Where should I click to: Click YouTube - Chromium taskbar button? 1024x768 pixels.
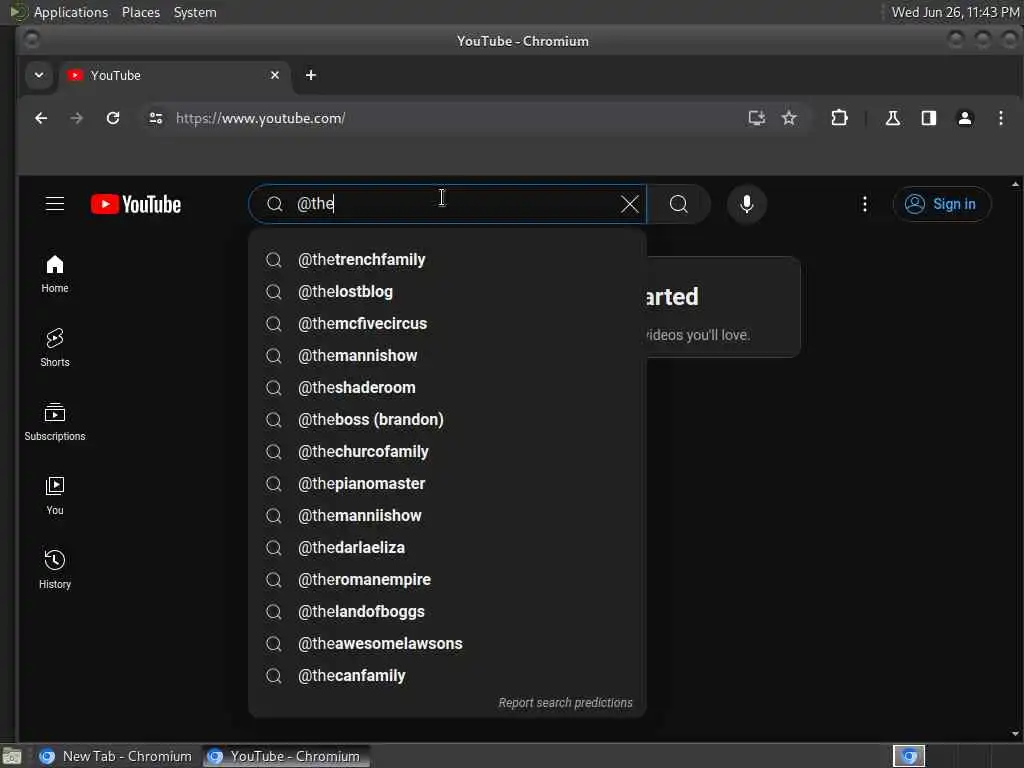point(285,756)
